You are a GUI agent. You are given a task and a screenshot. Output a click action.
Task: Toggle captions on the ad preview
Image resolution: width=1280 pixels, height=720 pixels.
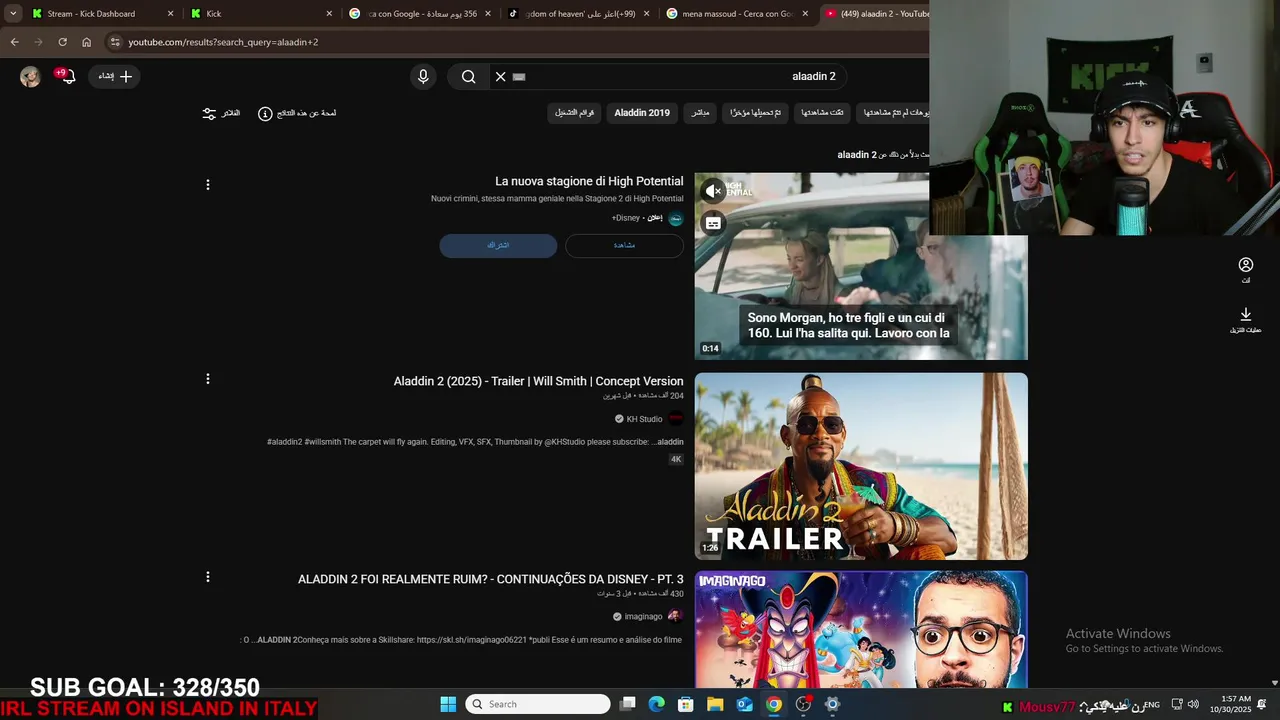tap(713, 223)
